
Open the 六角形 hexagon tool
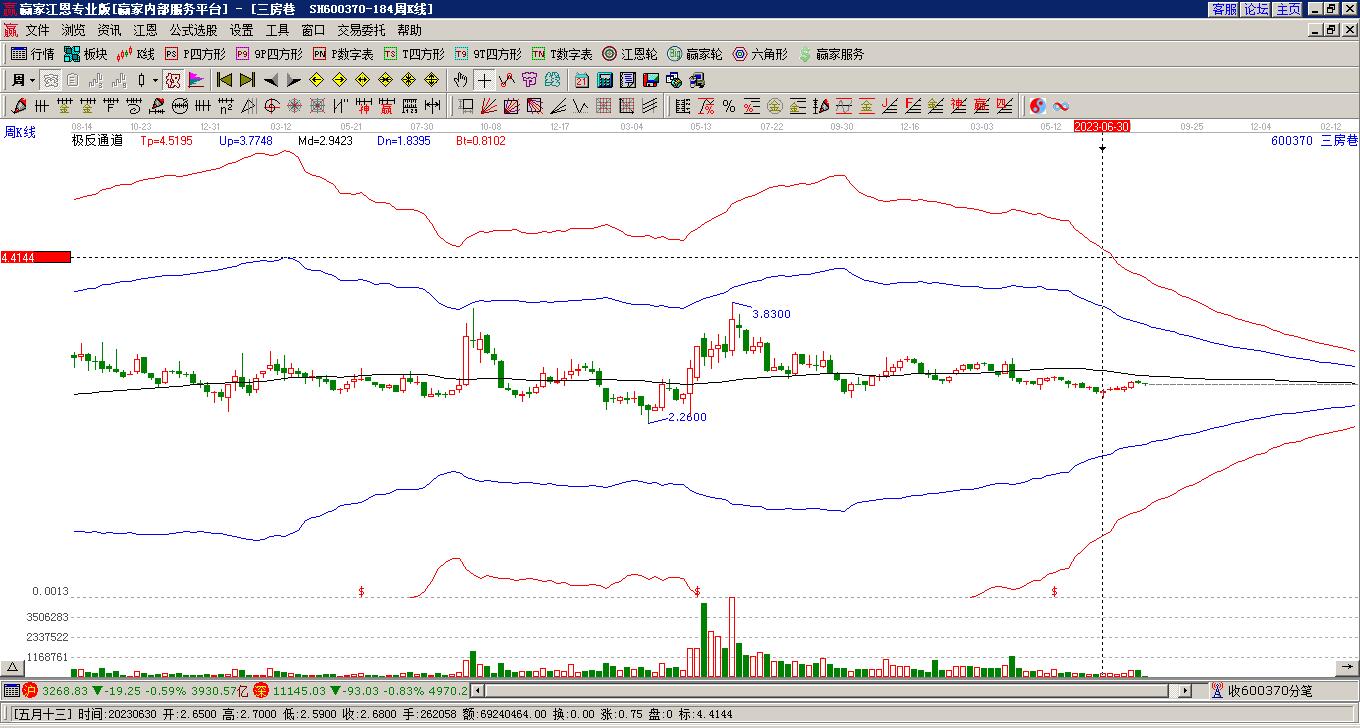(x=760, y=54)
